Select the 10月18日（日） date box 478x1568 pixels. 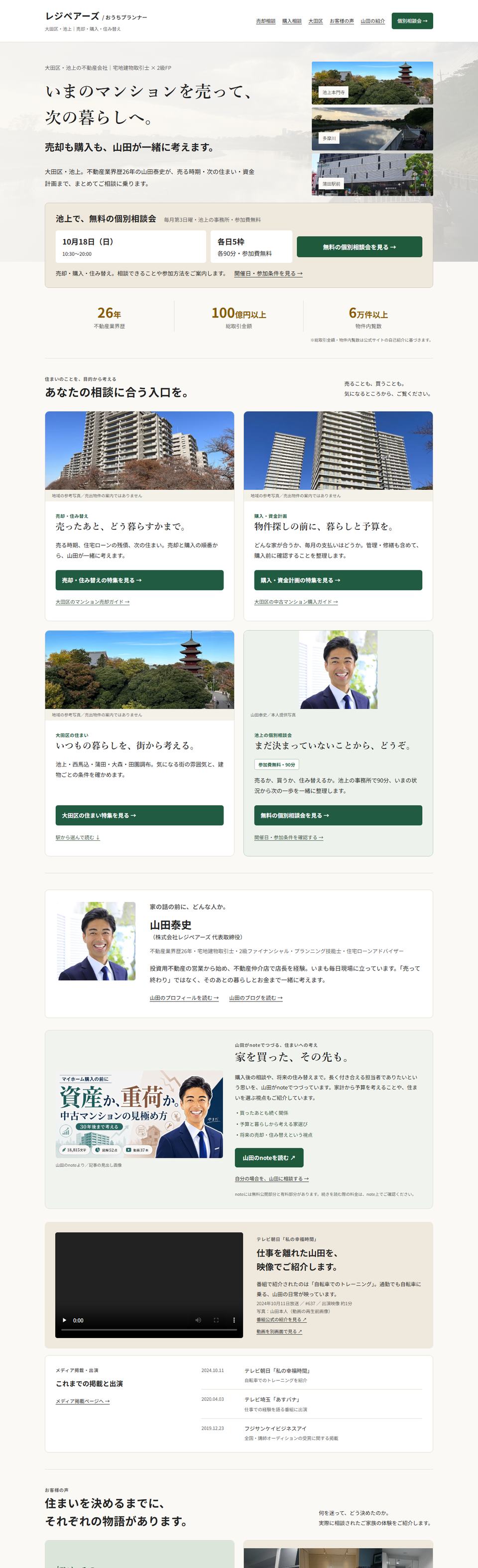coord(130,246)
